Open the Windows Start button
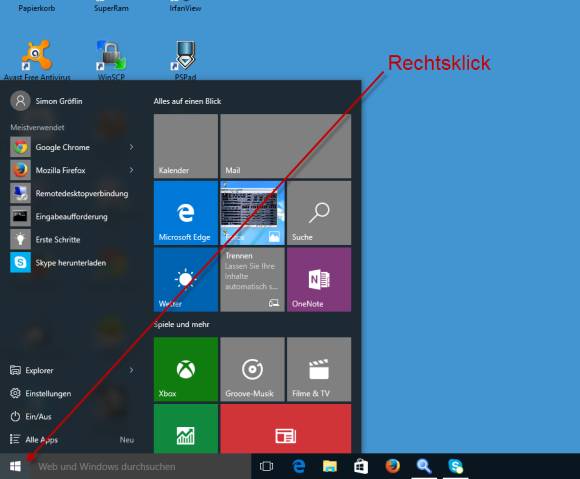The width and height of the screenshot is (580, 479). [15, 466]
